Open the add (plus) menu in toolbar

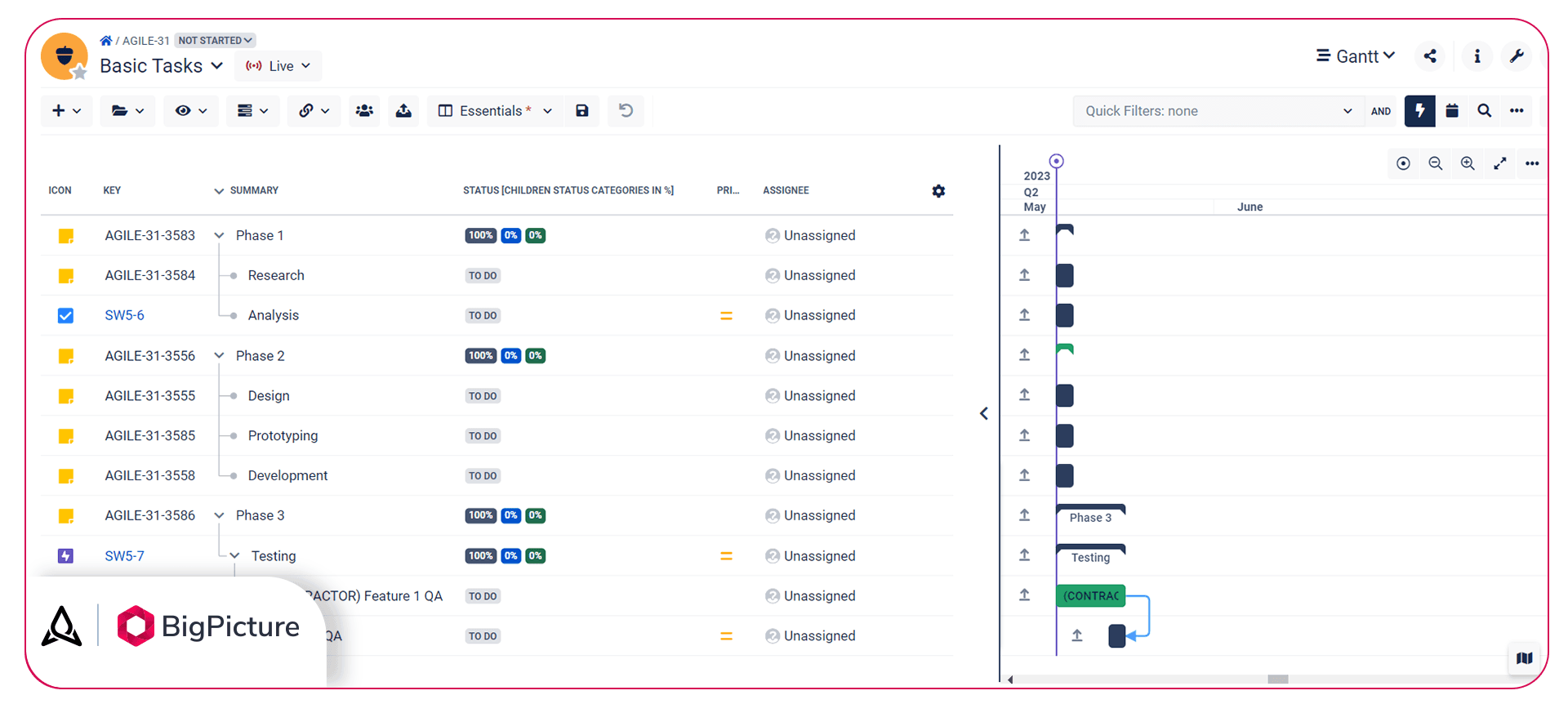(66, 111)
